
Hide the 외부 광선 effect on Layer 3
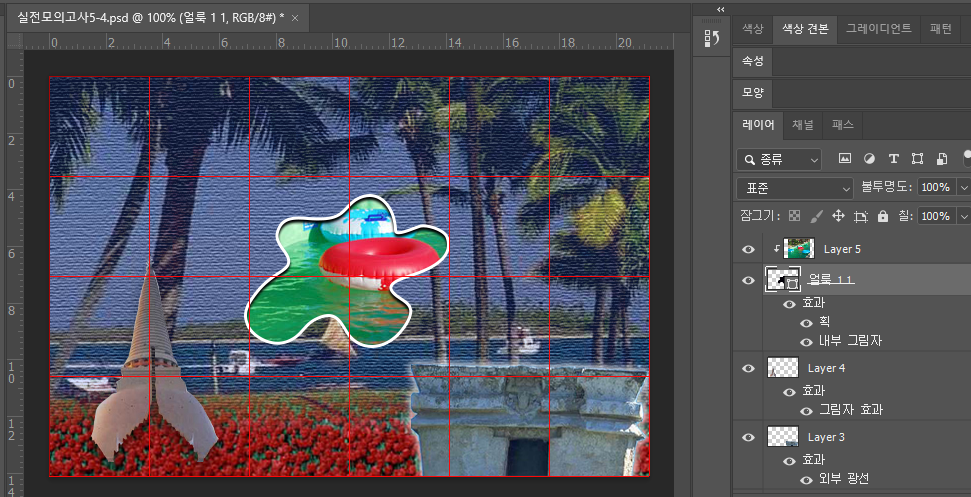pyautogui.click(x=807, y=479)
